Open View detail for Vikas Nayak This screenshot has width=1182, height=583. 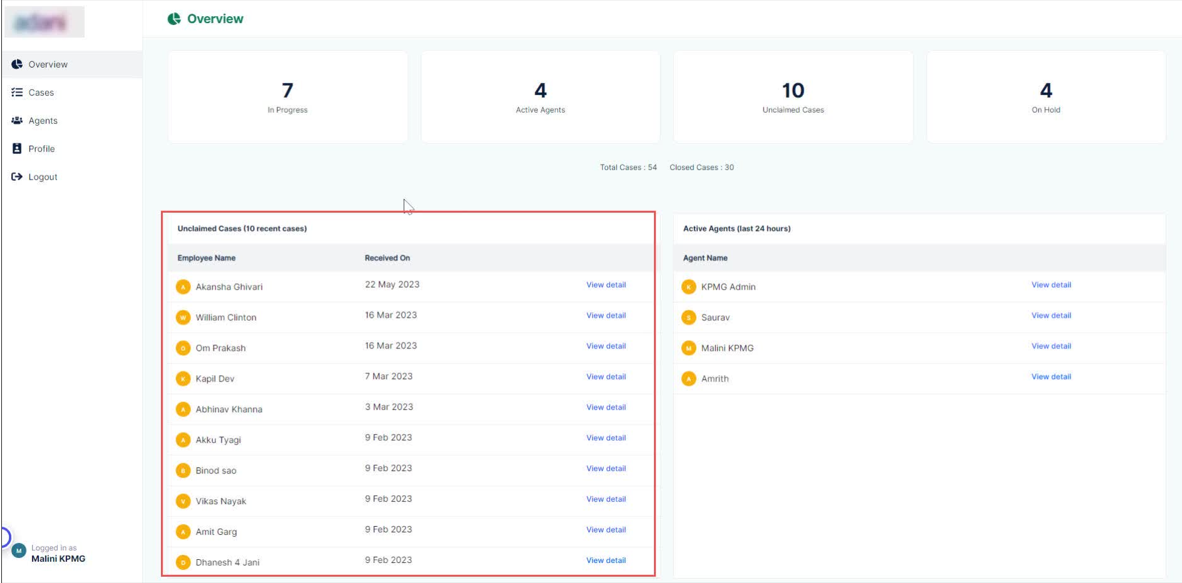tap(606, 499)
